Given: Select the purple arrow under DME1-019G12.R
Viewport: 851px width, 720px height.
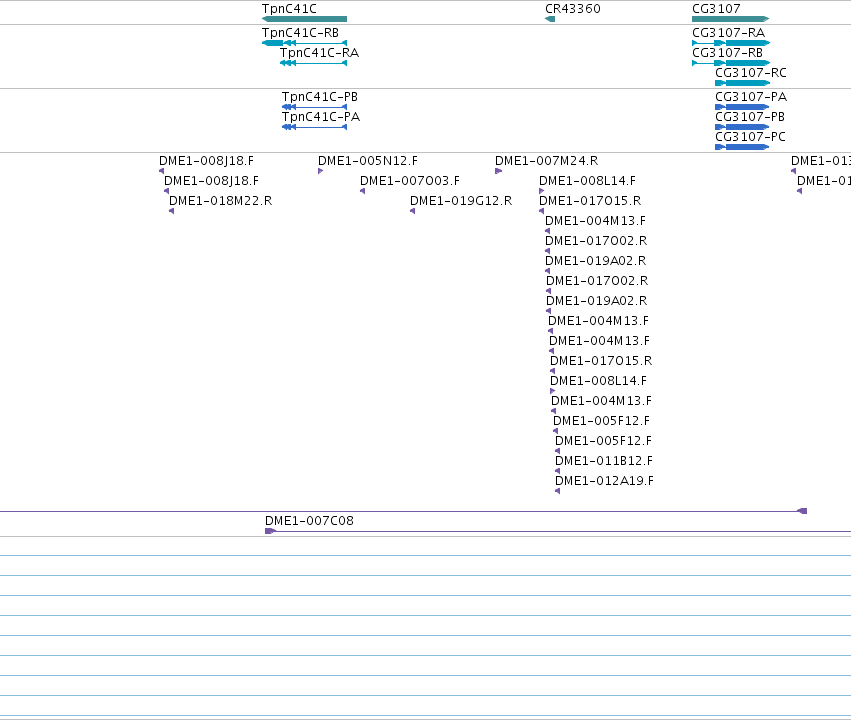Looking at the screenshot, I should (412, 211).
